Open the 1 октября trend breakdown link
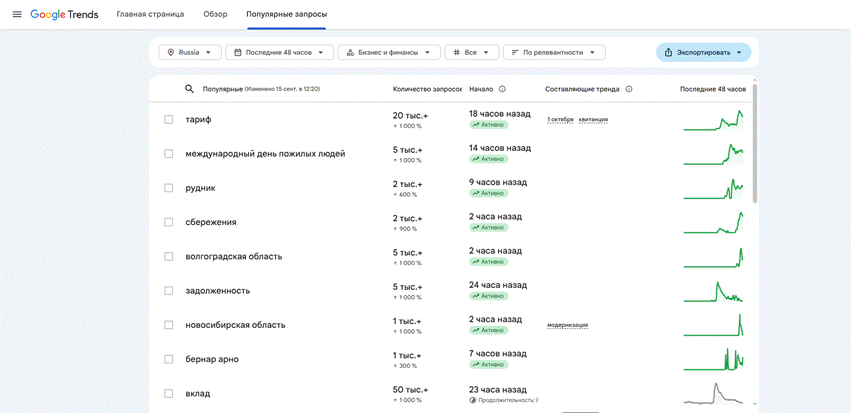Viewport: 851px width, 413px height. tap(560, 119)
